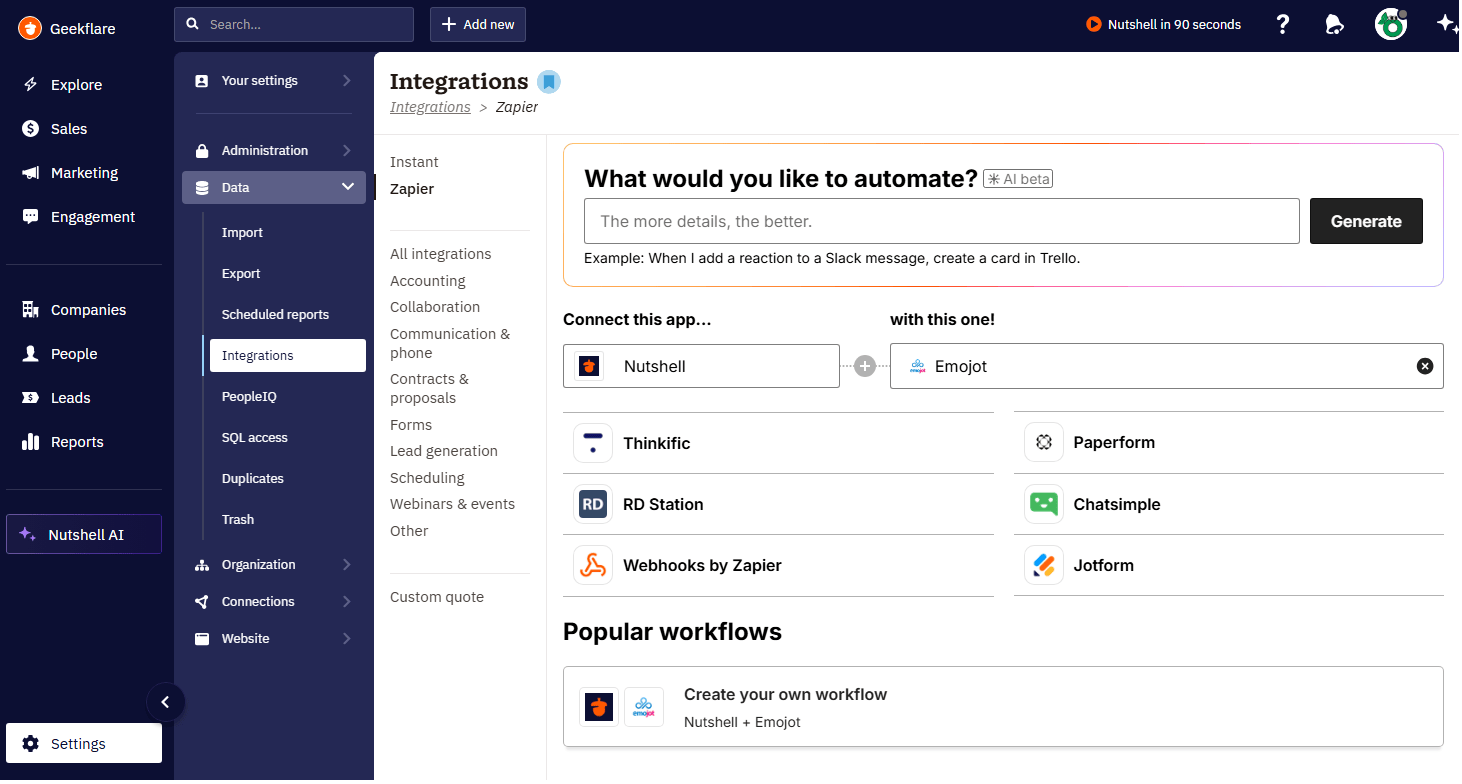Open the Duplicates page
Viewport: 1462px width, 784px height.
pyautogui.click(x=253, y=478)
